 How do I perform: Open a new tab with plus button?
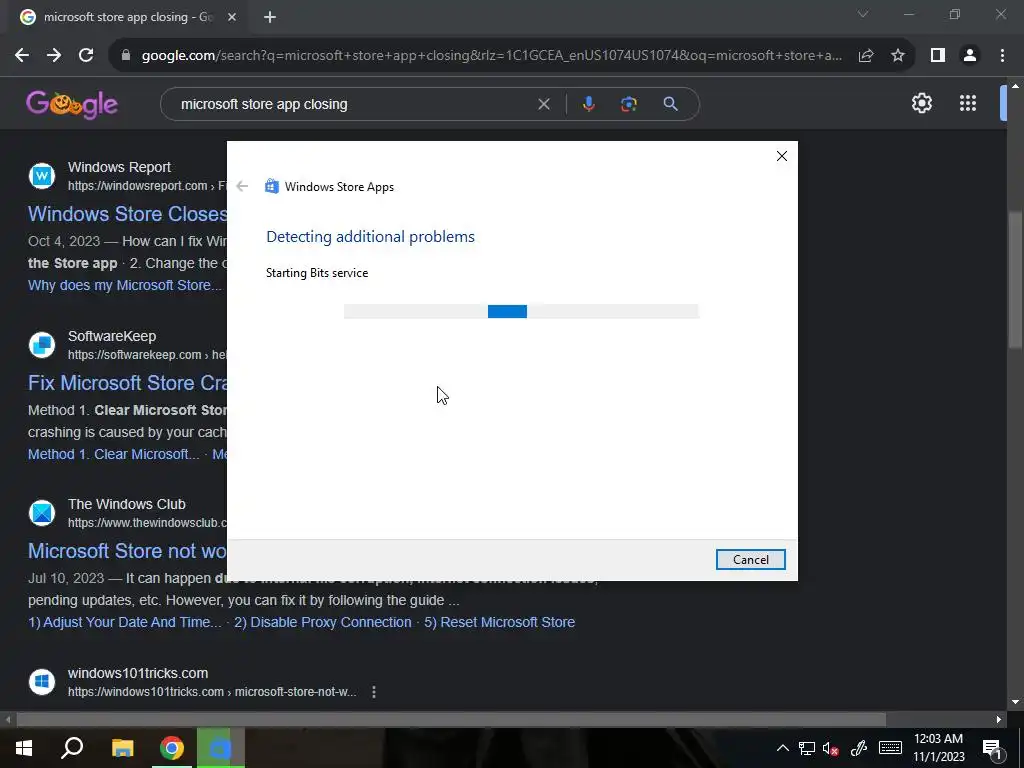point(270,18)
